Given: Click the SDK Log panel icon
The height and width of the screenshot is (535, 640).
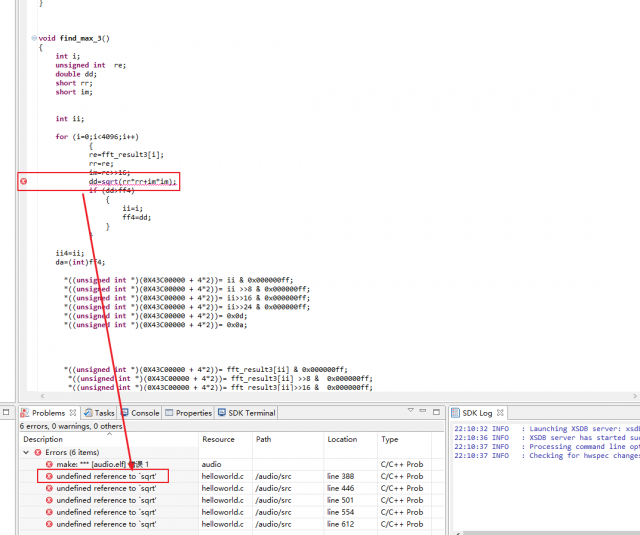Looking at the screenshot, I should pos(455,413).
